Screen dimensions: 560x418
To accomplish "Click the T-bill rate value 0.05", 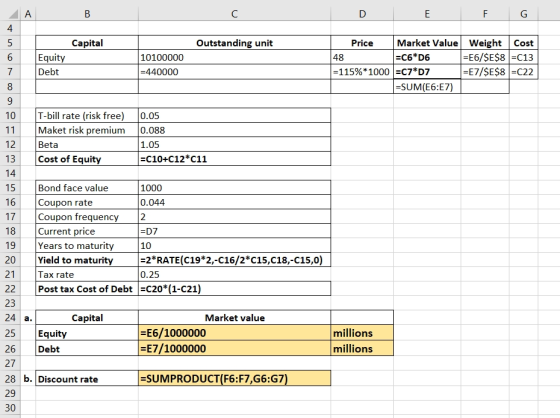I will click(x=234, y=115).
